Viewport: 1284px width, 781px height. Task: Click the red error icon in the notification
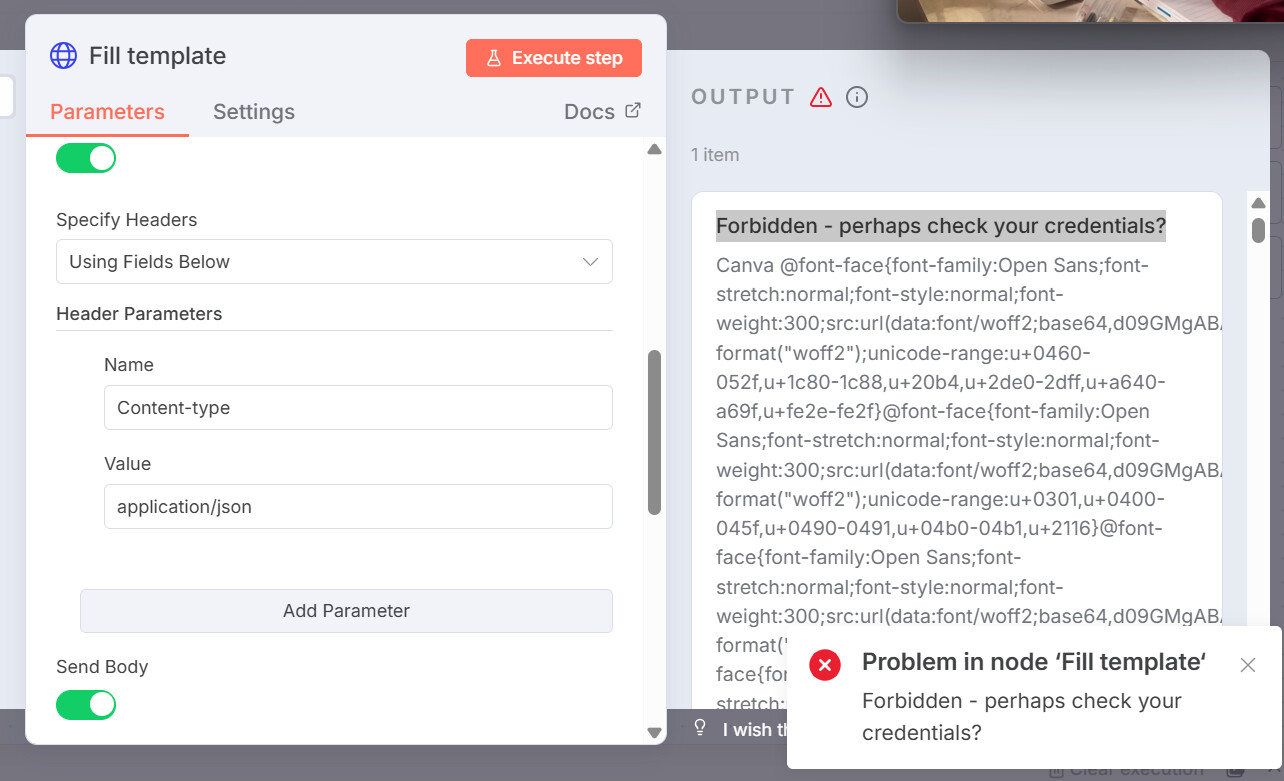tap(825, 665)
